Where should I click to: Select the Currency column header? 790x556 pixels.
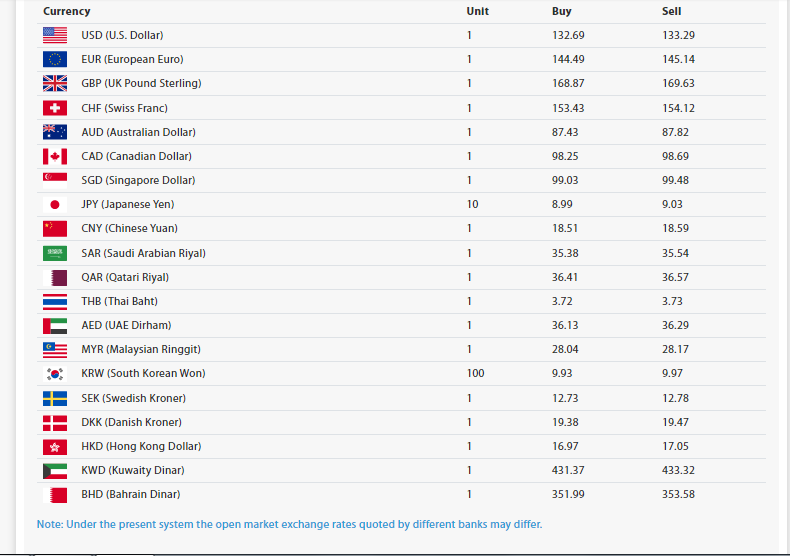click(67, 12)
